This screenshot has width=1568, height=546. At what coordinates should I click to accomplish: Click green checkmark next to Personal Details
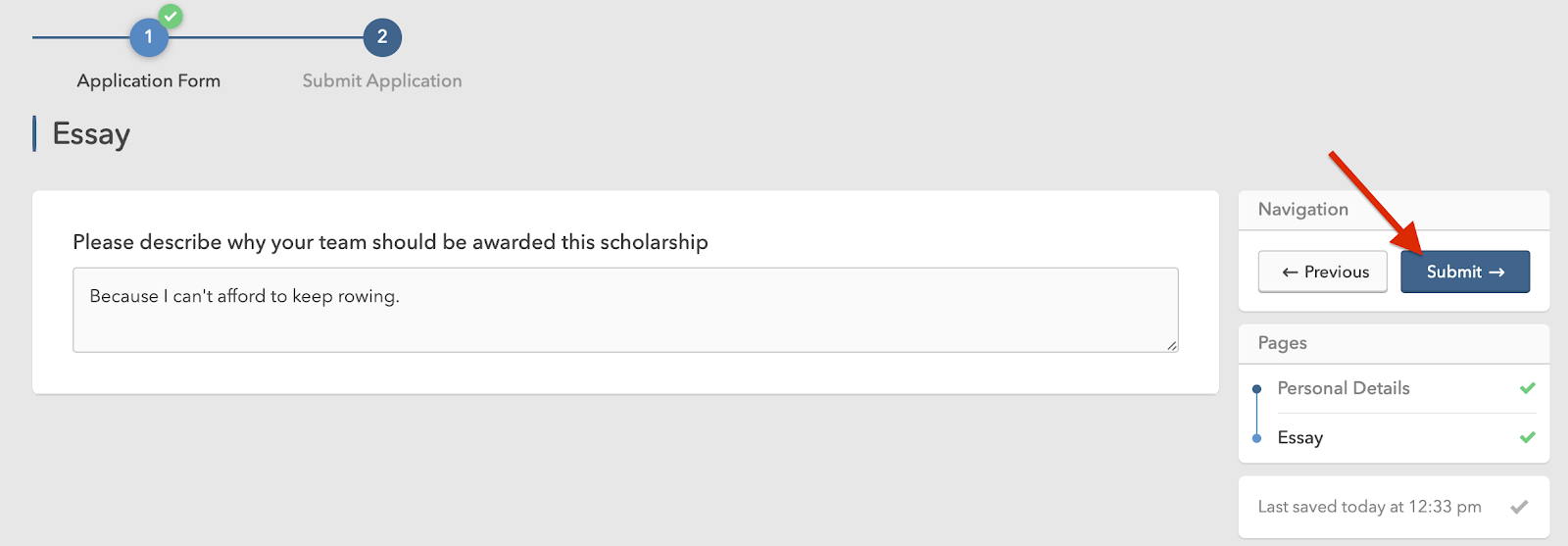[x=1527, y=388]
